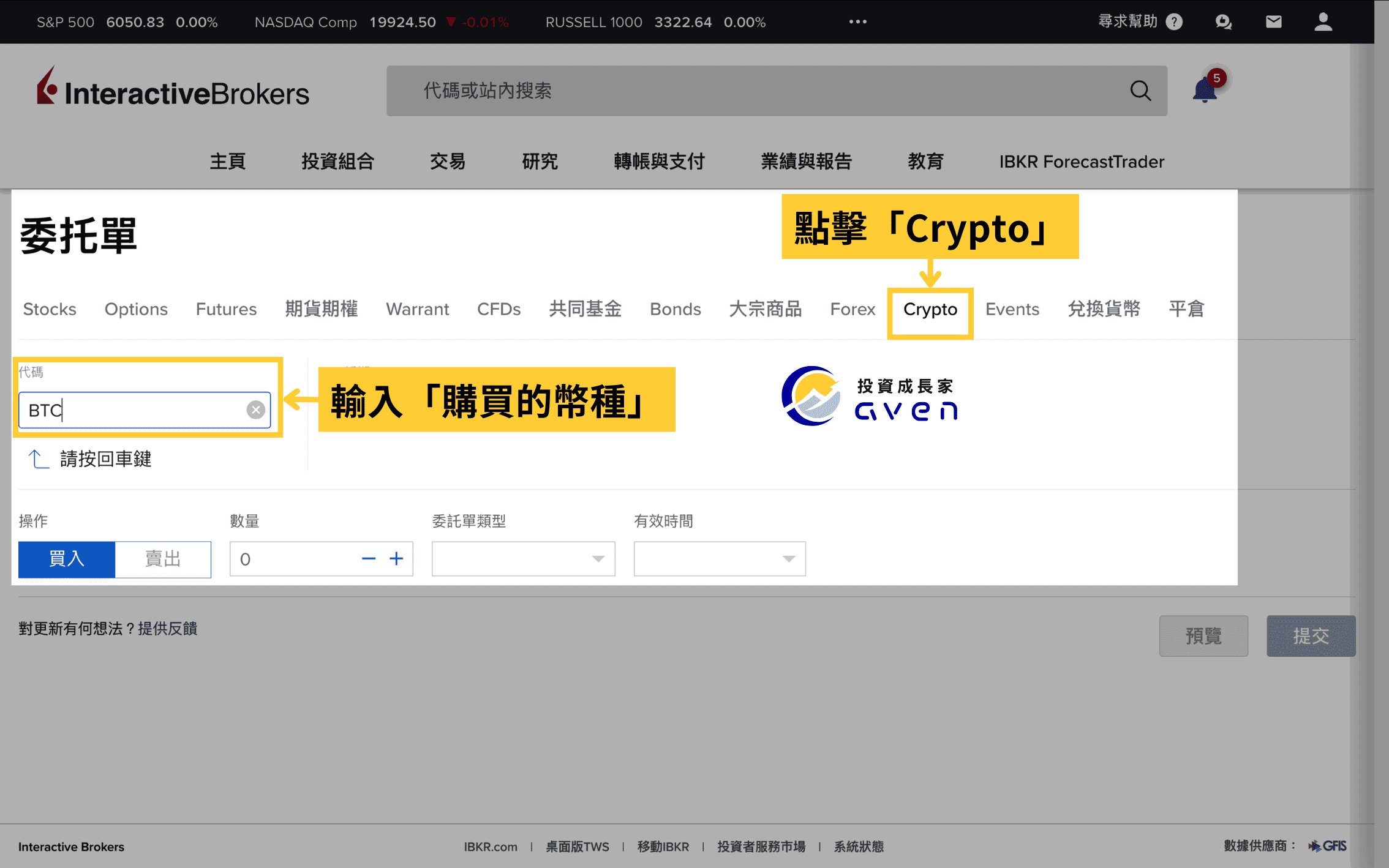This screenshot has height=868, width=1389.
Task: Click the 賣出 toggle button
Action: tap(163, 558)
